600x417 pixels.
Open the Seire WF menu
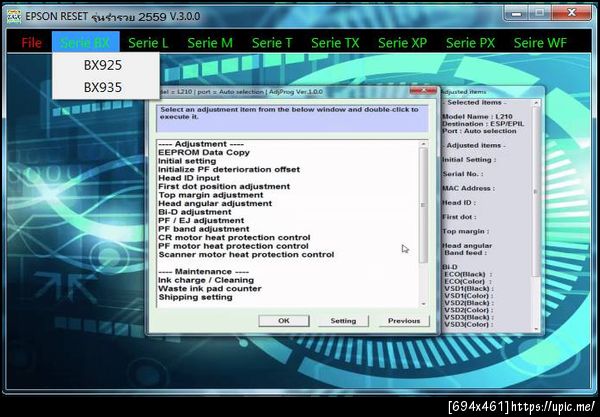click(x=540, y=42)
